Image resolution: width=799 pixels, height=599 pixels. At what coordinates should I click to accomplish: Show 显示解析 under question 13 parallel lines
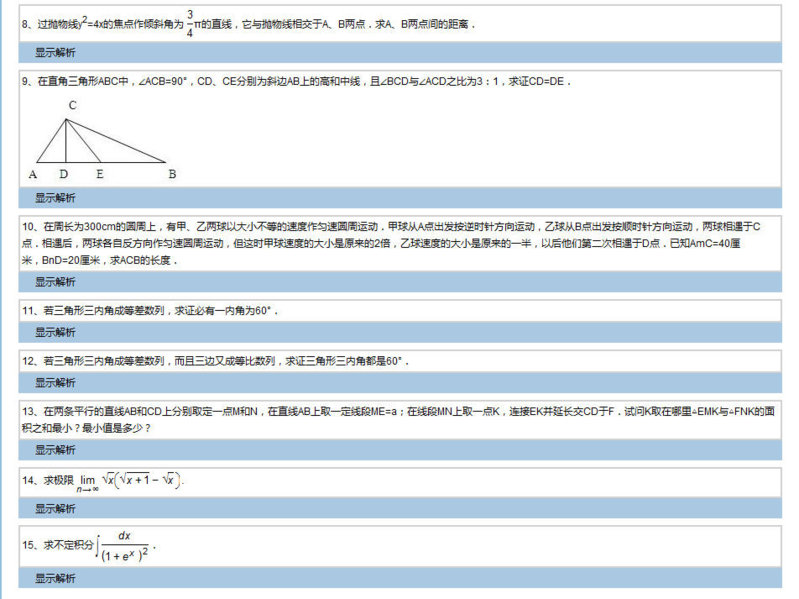pyautogui.click(x=55, y=450)
